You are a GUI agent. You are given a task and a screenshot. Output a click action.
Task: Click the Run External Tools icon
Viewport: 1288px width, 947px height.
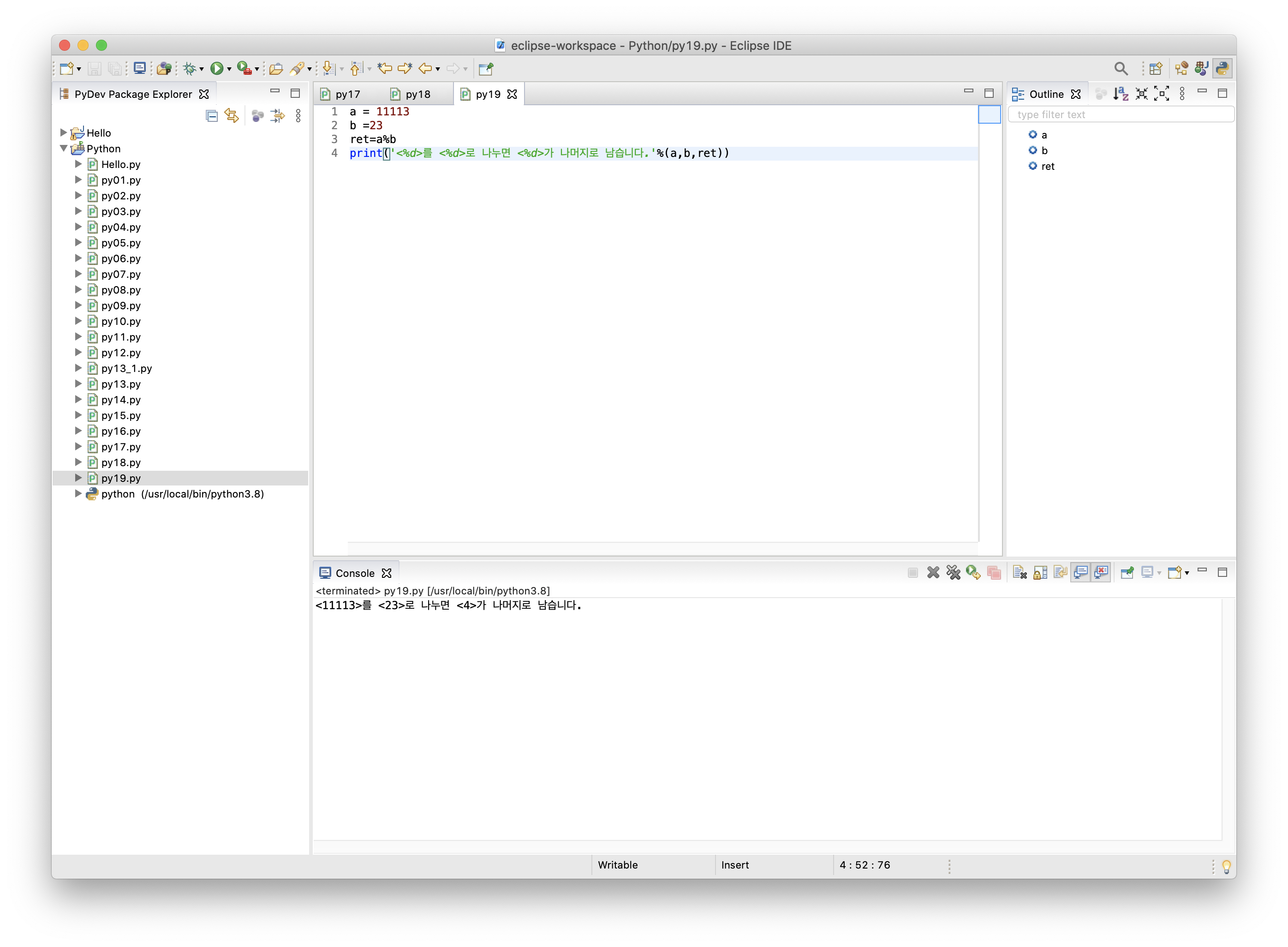pyautogui.click(x=244, y=69)
